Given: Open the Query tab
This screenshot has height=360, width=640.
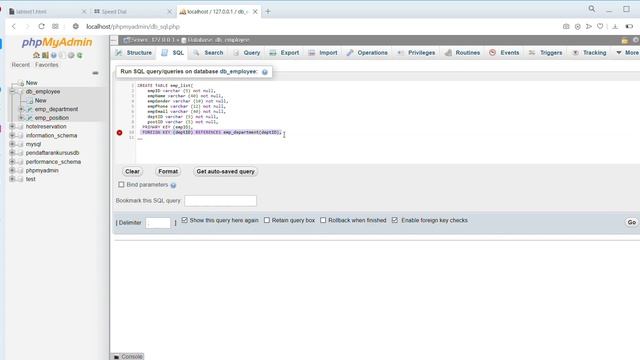Looking at the screenshot, I should click(247, 53).
